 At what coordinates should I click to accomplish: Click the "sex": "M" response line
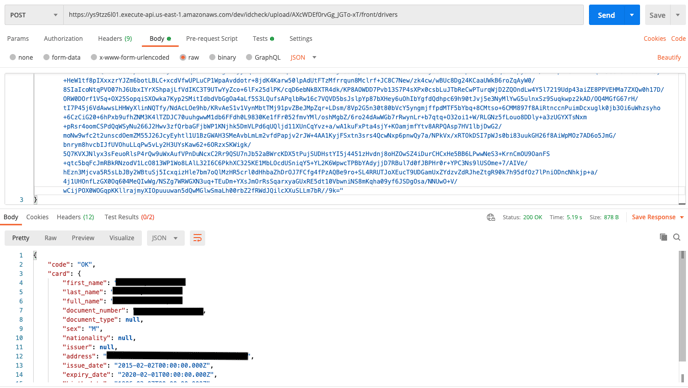point(82,328)
